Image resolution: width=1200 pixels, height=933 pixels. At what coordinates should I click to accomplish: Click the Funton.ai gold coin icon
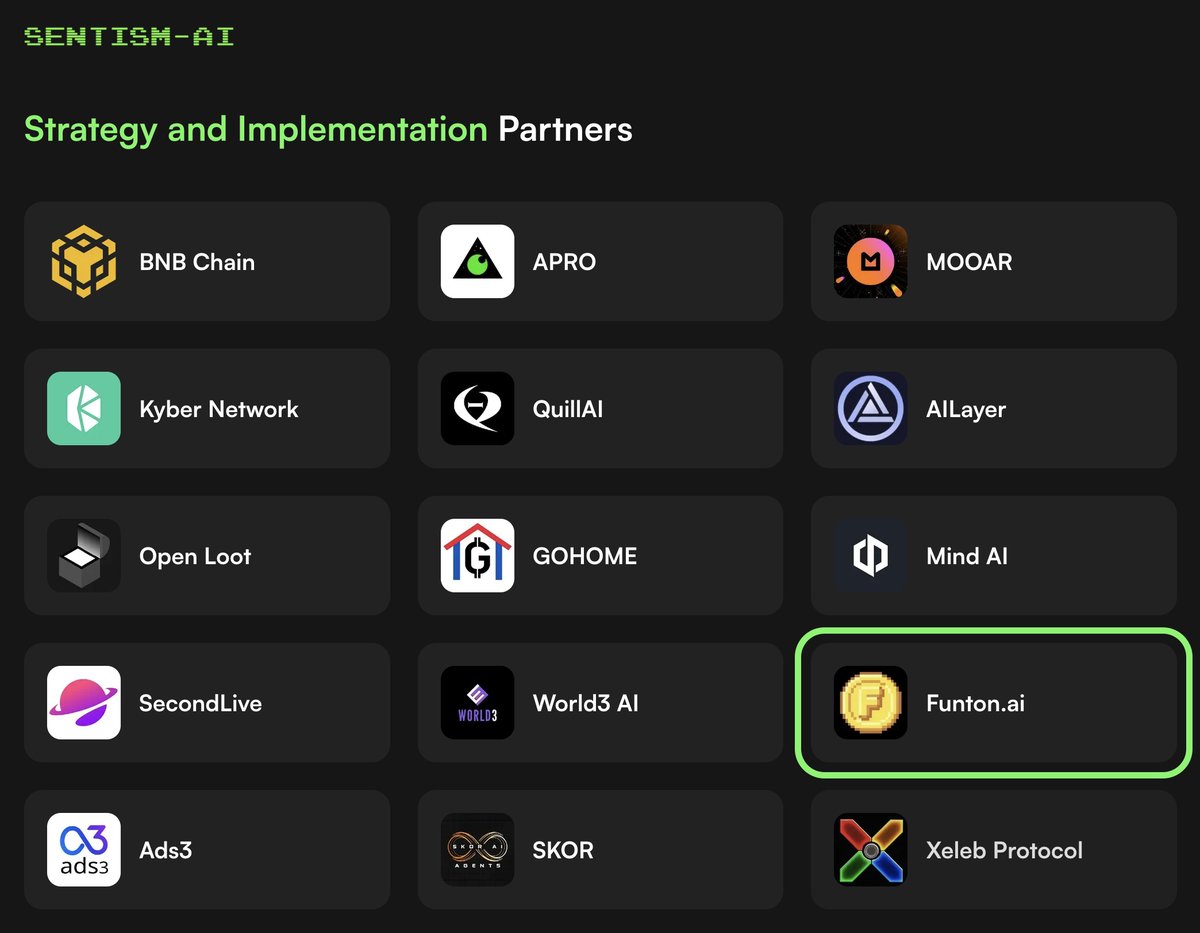871,703
